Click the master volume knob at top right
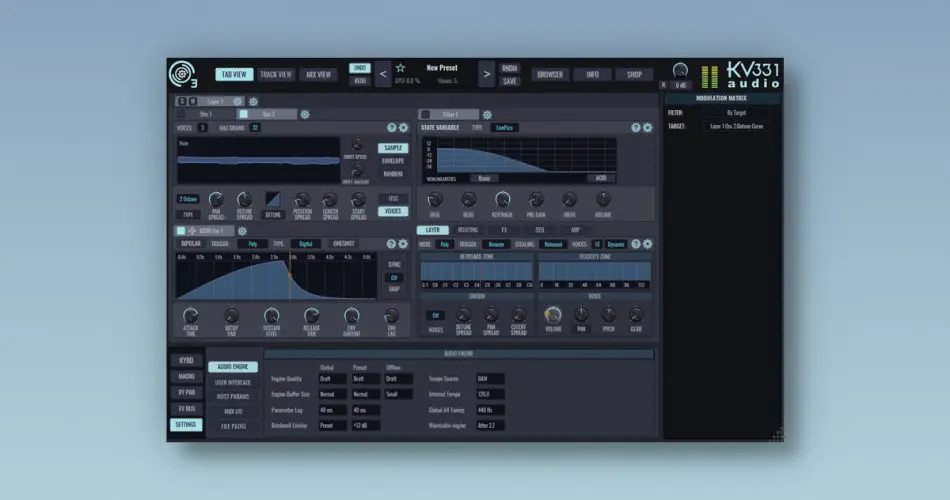Viewport: 950px width, 500px height. tap(680, 70)
